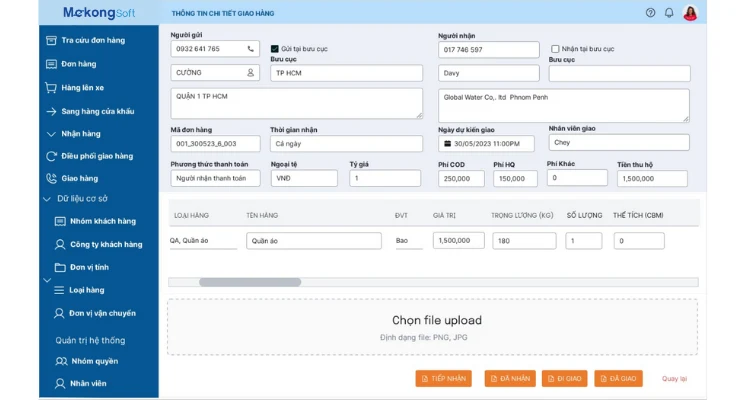Click the Quay lại link
Image resolution: width=750 pixels, height=400 pixels.
[x=674, y=378]
